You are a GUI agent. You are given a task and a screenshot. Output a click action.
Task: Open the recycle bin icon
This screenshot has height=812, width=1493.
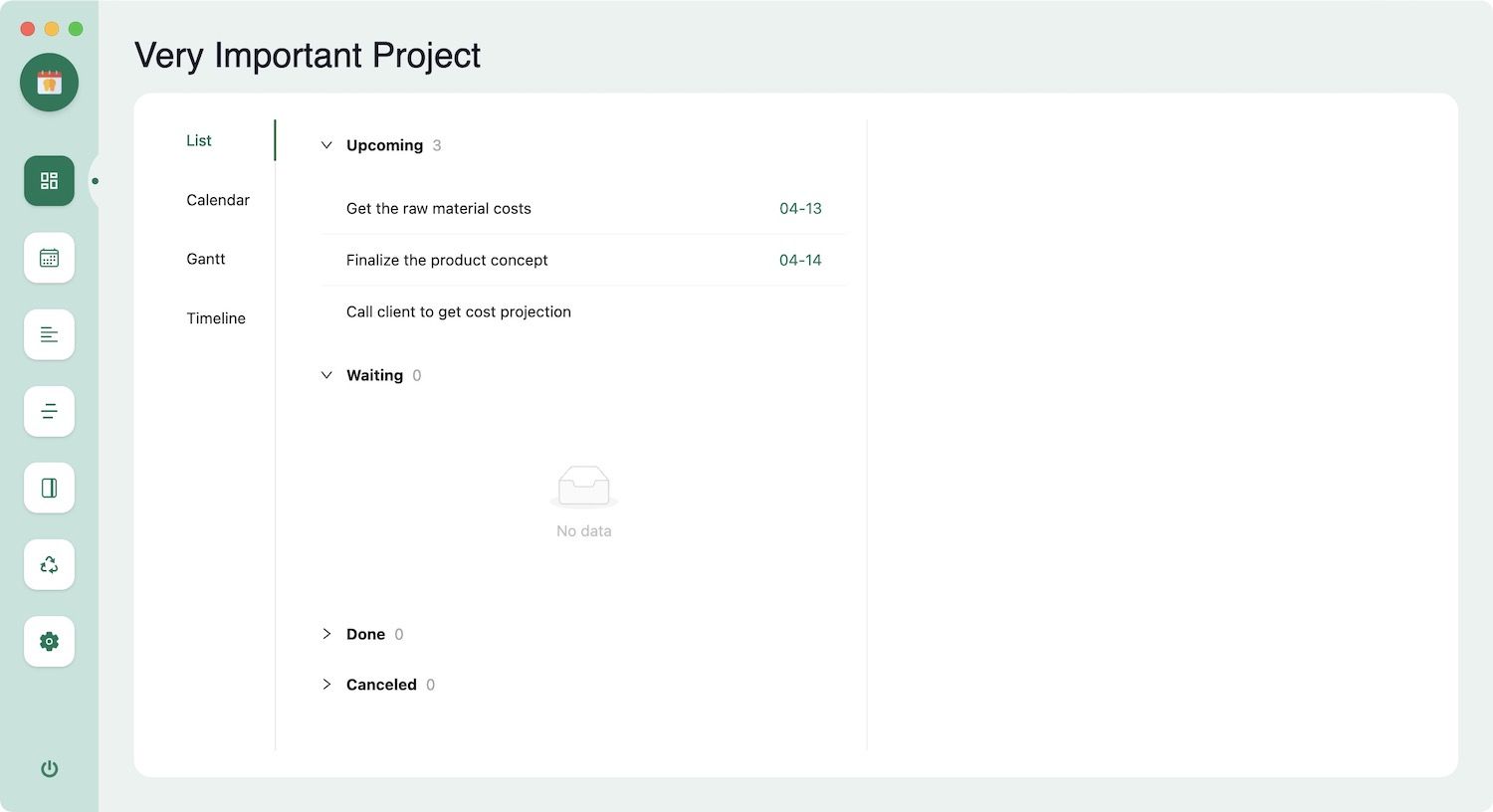pyautogui.click(x=49, y=564)
